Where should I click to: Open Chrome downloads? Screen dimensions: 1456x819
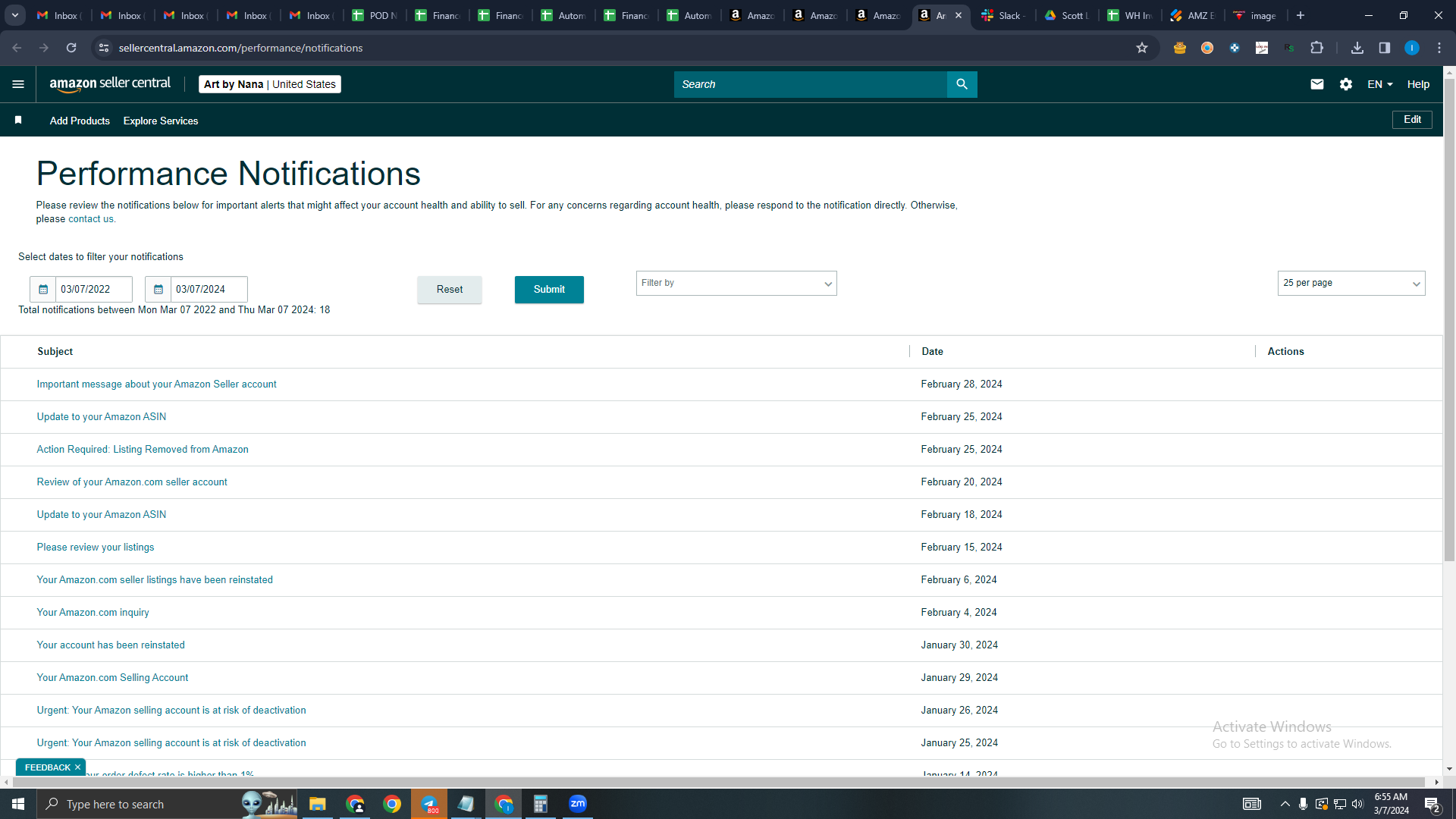point(1357,48)
